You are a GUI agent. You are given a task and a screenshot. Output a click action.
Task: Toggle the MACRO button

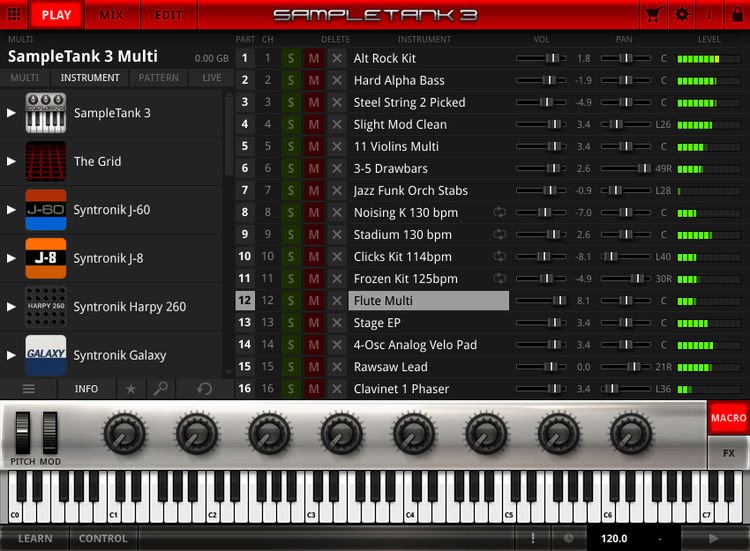pos(728,418)
